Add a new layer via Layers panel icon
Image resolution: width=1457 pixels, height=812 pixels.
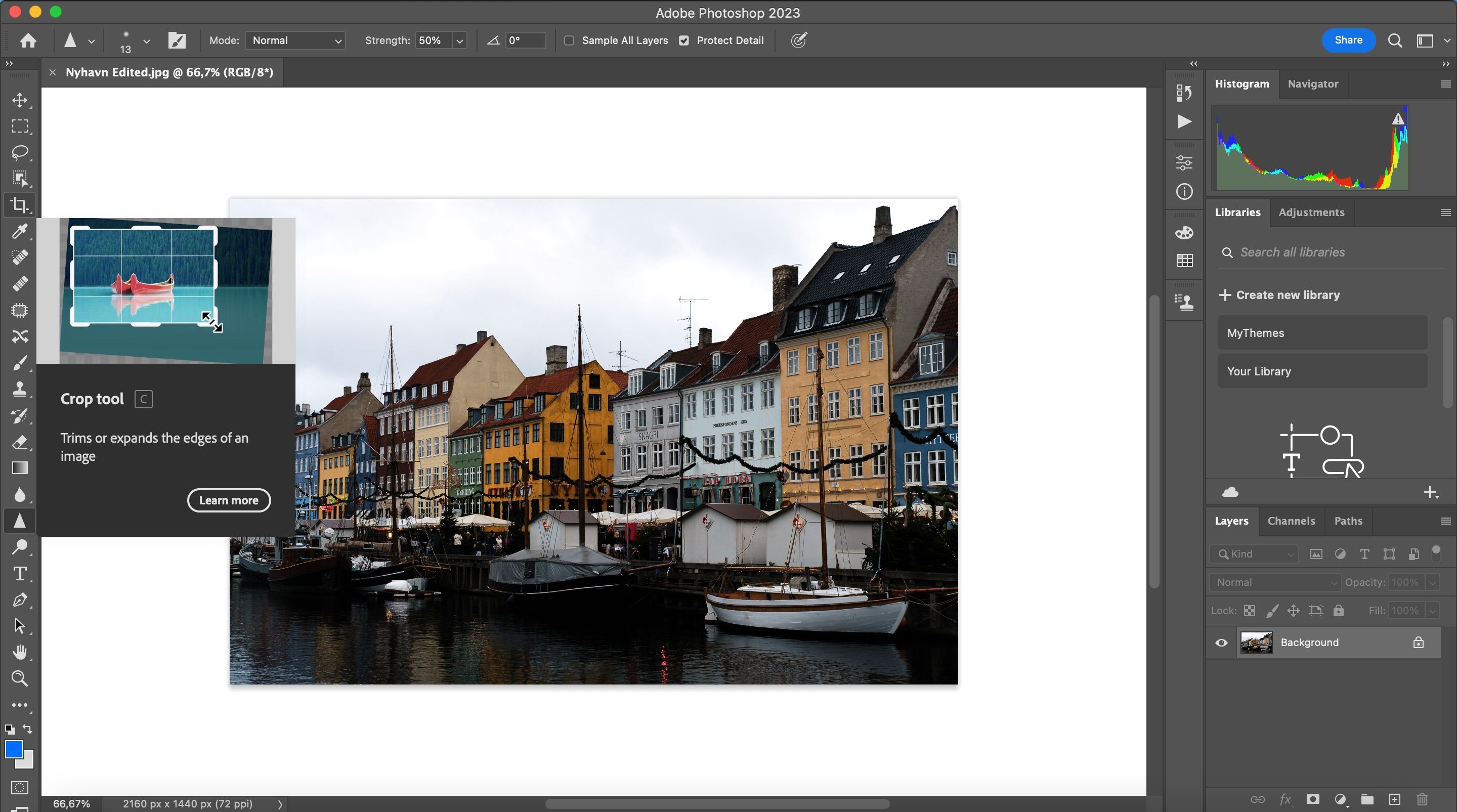pos(1394,799)
